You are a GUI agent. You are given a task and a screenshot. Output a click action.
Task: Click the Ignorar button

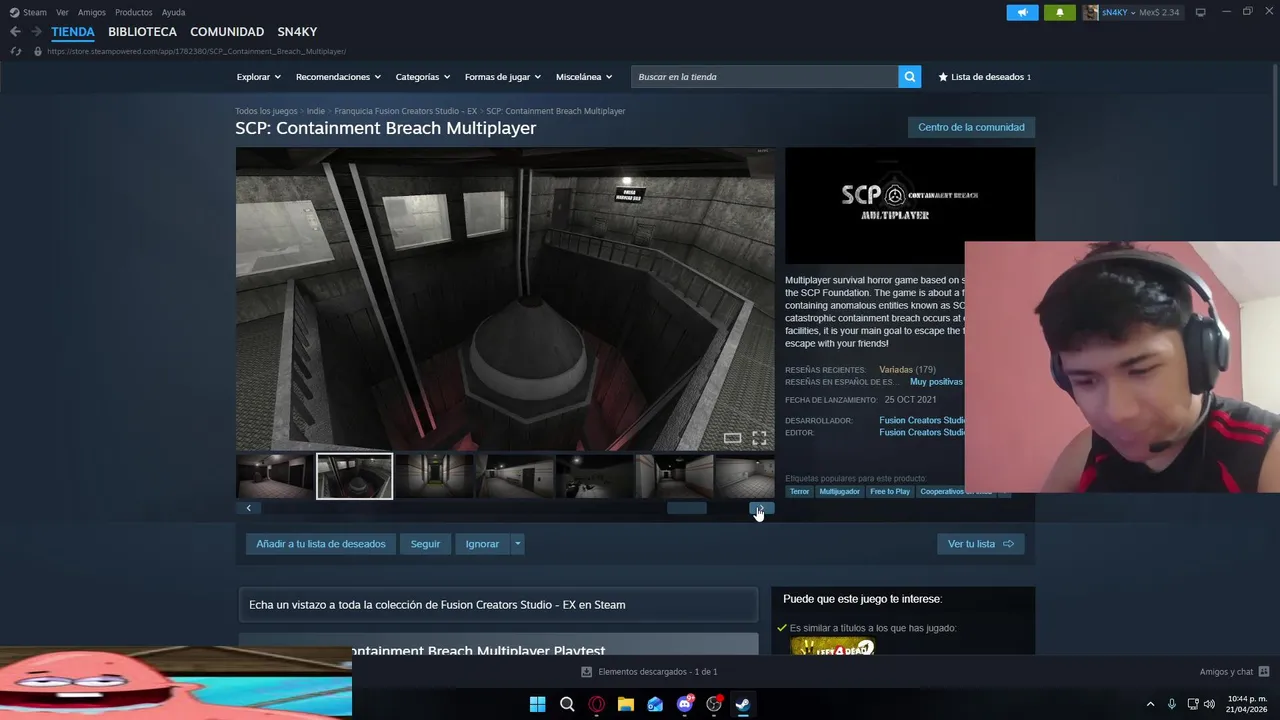click(482, 544)
